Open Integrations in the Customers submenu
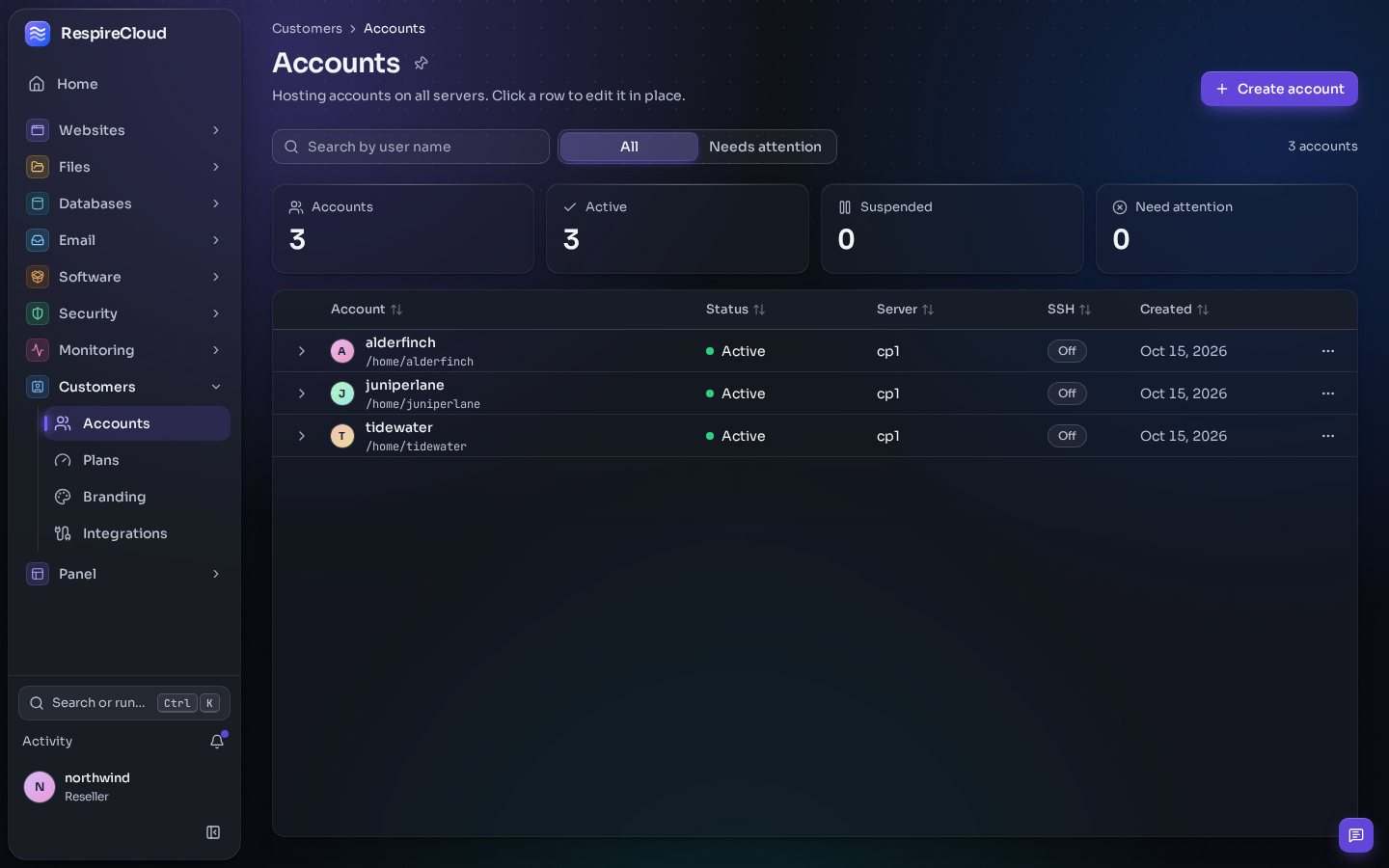 click(137, 533)
